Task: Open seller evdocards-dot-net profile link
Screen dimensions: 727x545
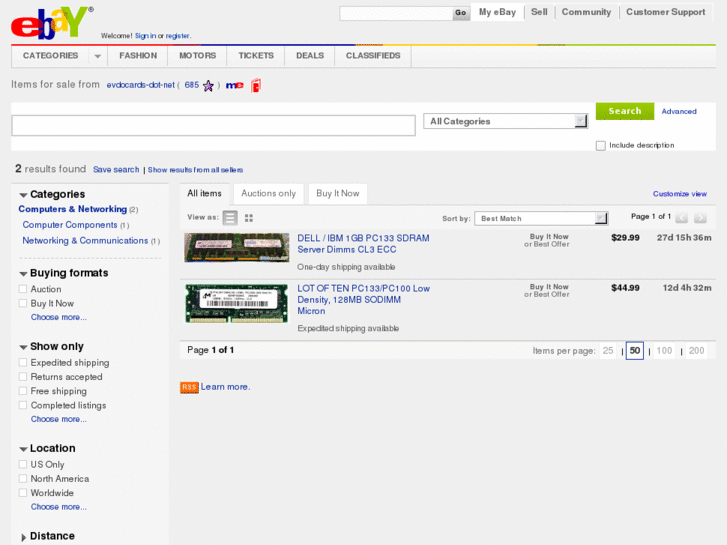Action: point(141,85)
